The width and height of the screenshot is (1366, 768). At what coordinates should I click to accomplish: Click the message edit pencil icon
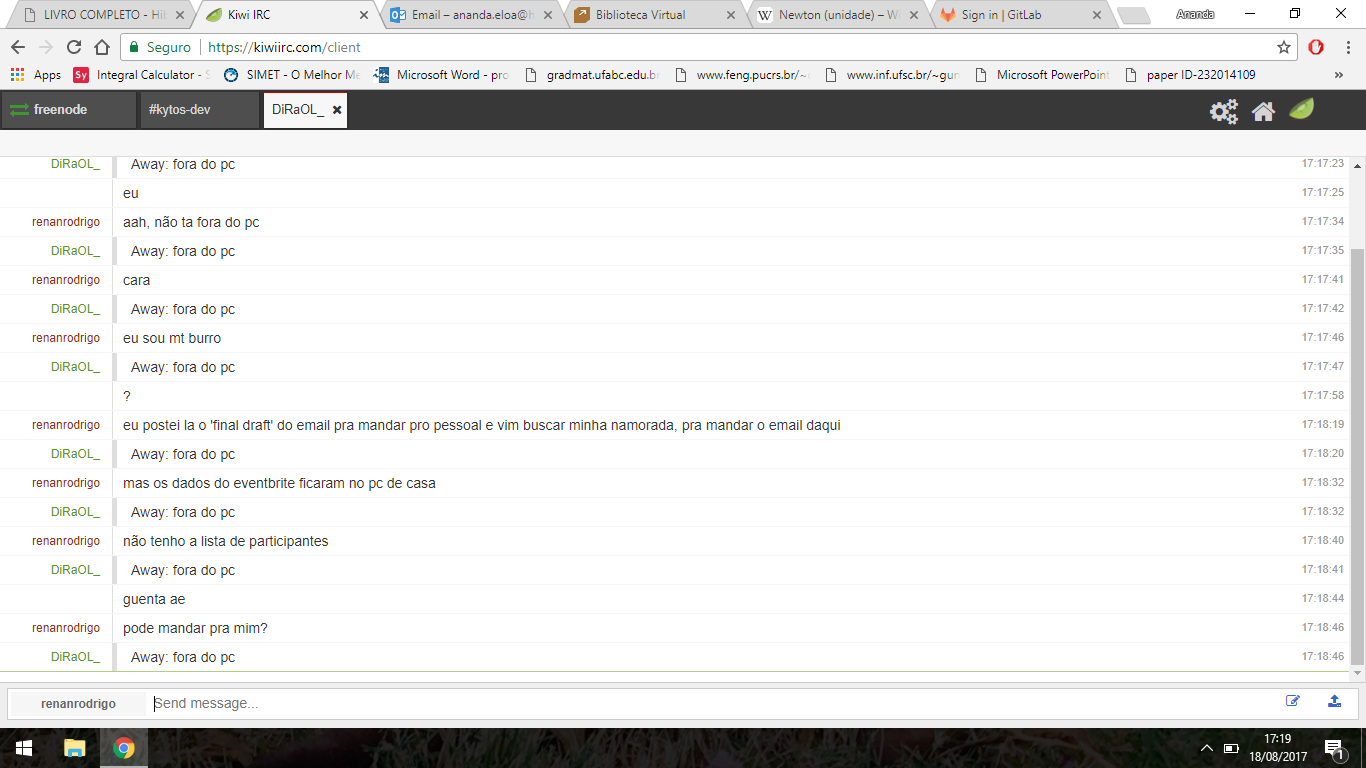[x=1293, y=701]
